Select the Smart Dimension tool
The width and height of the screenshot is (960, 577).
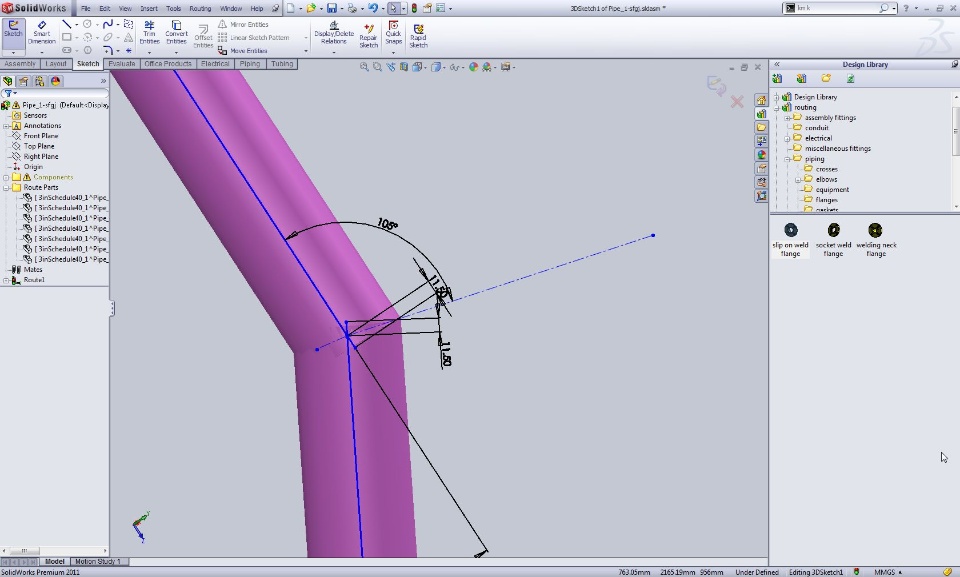click(x=42, y=33)
